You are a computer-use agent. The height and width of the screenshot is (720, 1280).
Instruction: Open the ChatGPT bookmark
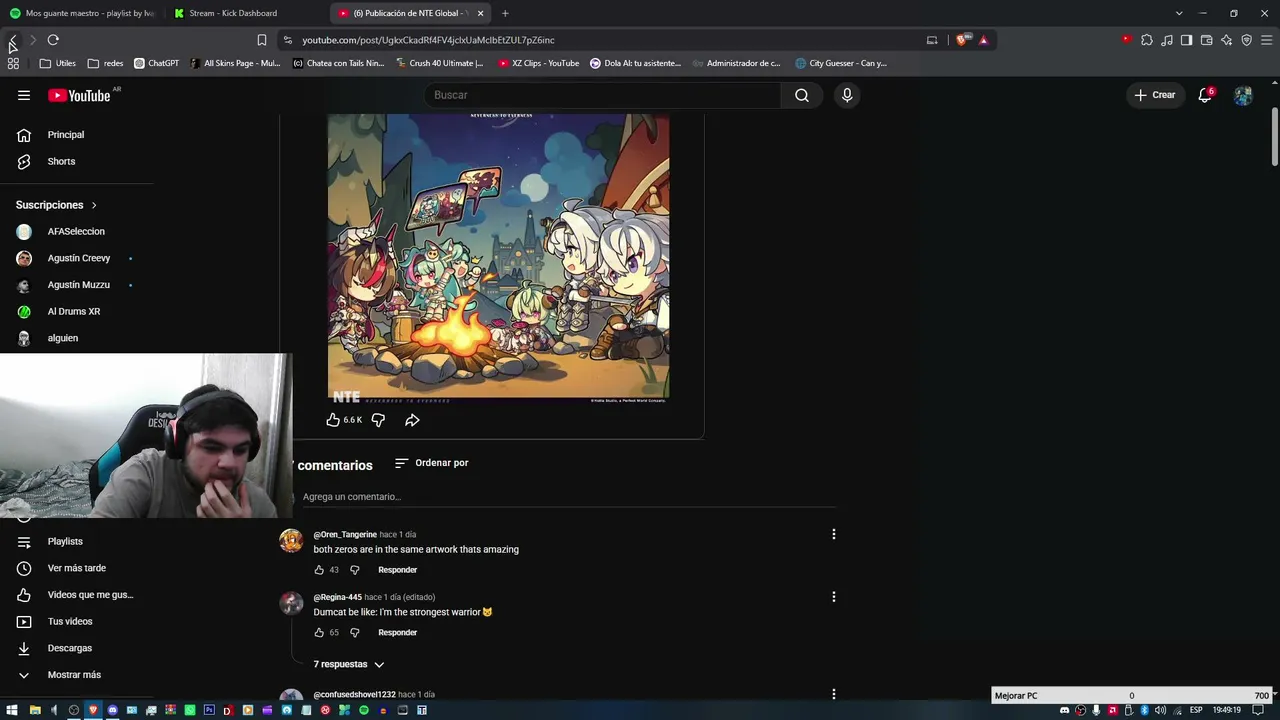pyautogui.click(x=156, y=63)
